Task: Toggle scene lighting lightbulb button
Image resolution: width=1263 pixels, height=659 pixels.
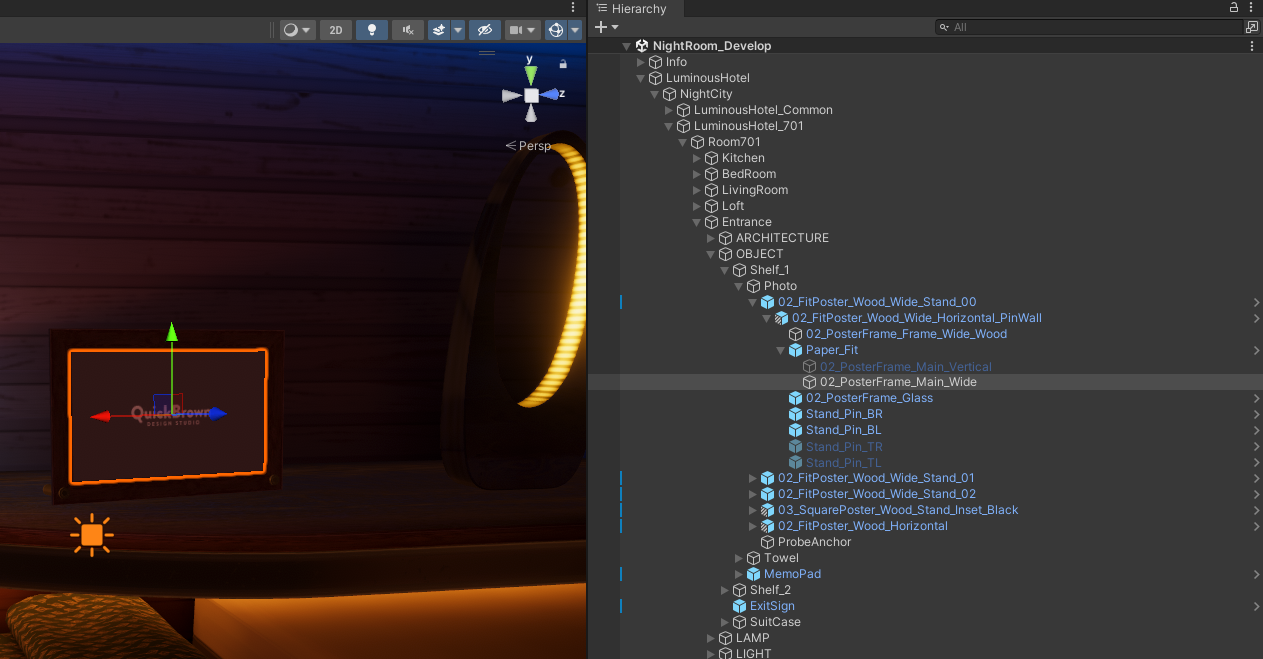Action: click(x=372, y=30)
